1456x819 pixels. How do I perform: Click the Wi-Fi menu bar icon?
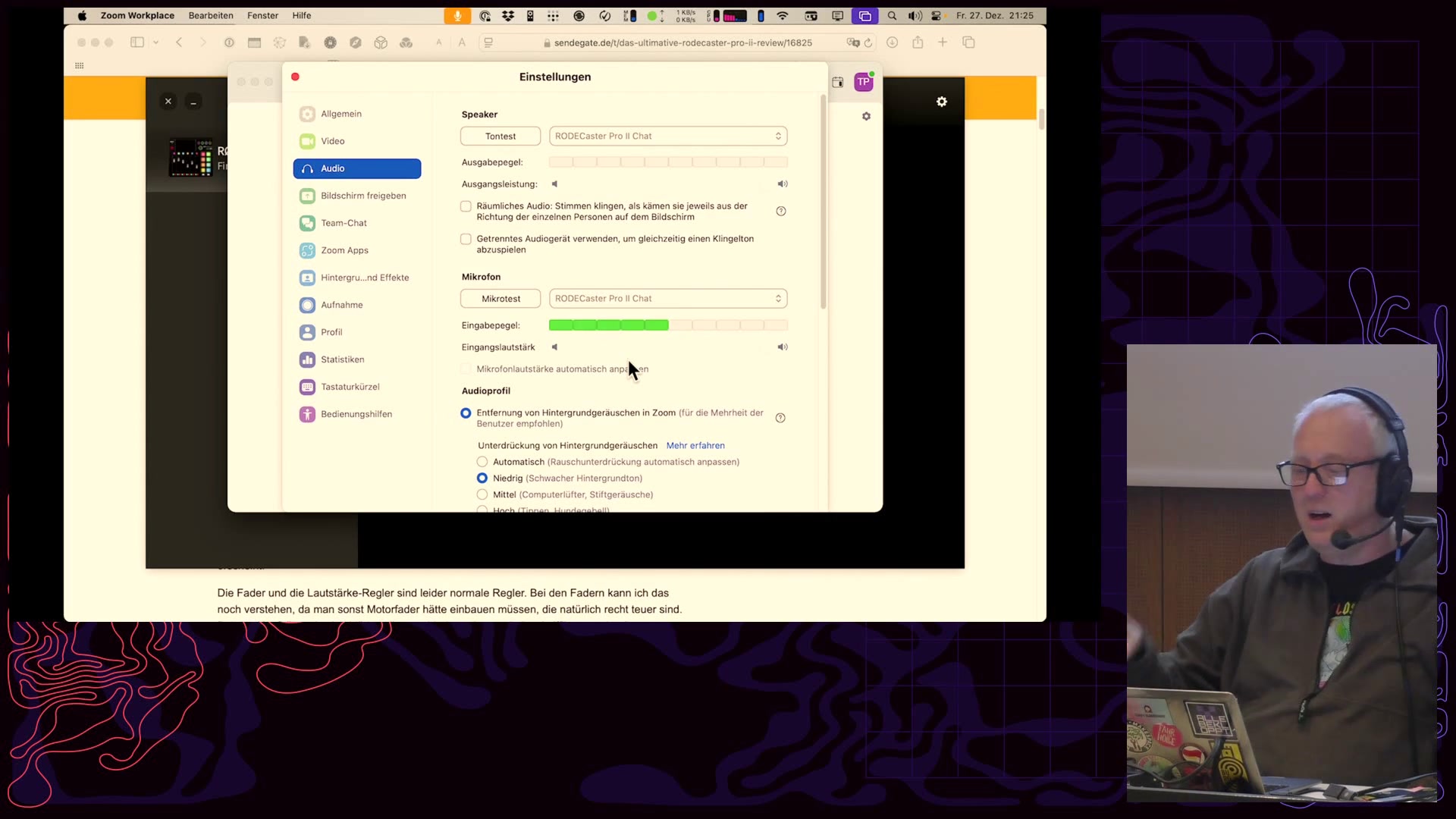coord(783,16)
